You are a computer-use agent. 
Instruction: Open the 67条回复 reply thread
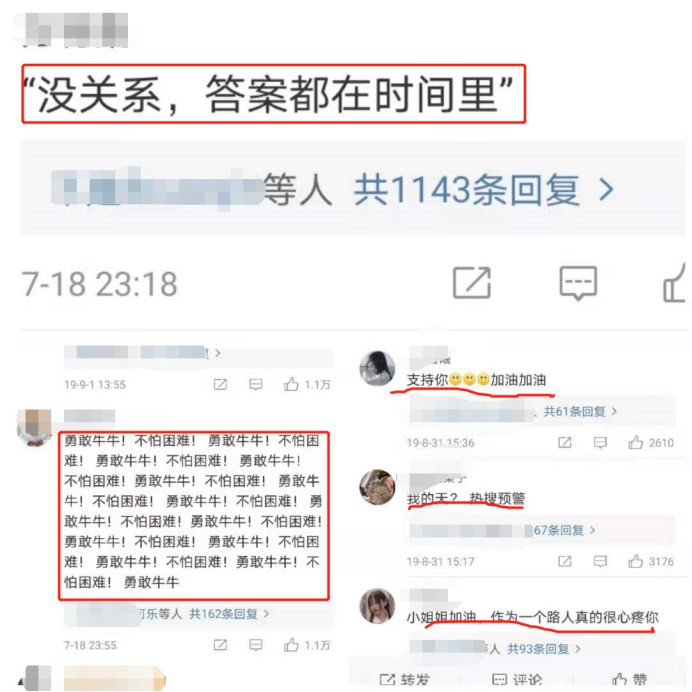(564, 530)
